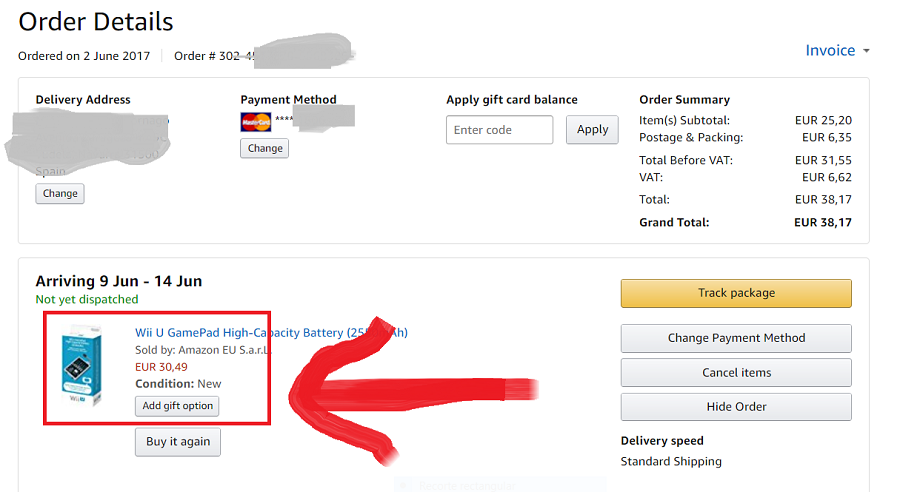This screenshot has height=492, width=900.
Task: Click the Standard Shipping delivery speed text
Action: 671,461
